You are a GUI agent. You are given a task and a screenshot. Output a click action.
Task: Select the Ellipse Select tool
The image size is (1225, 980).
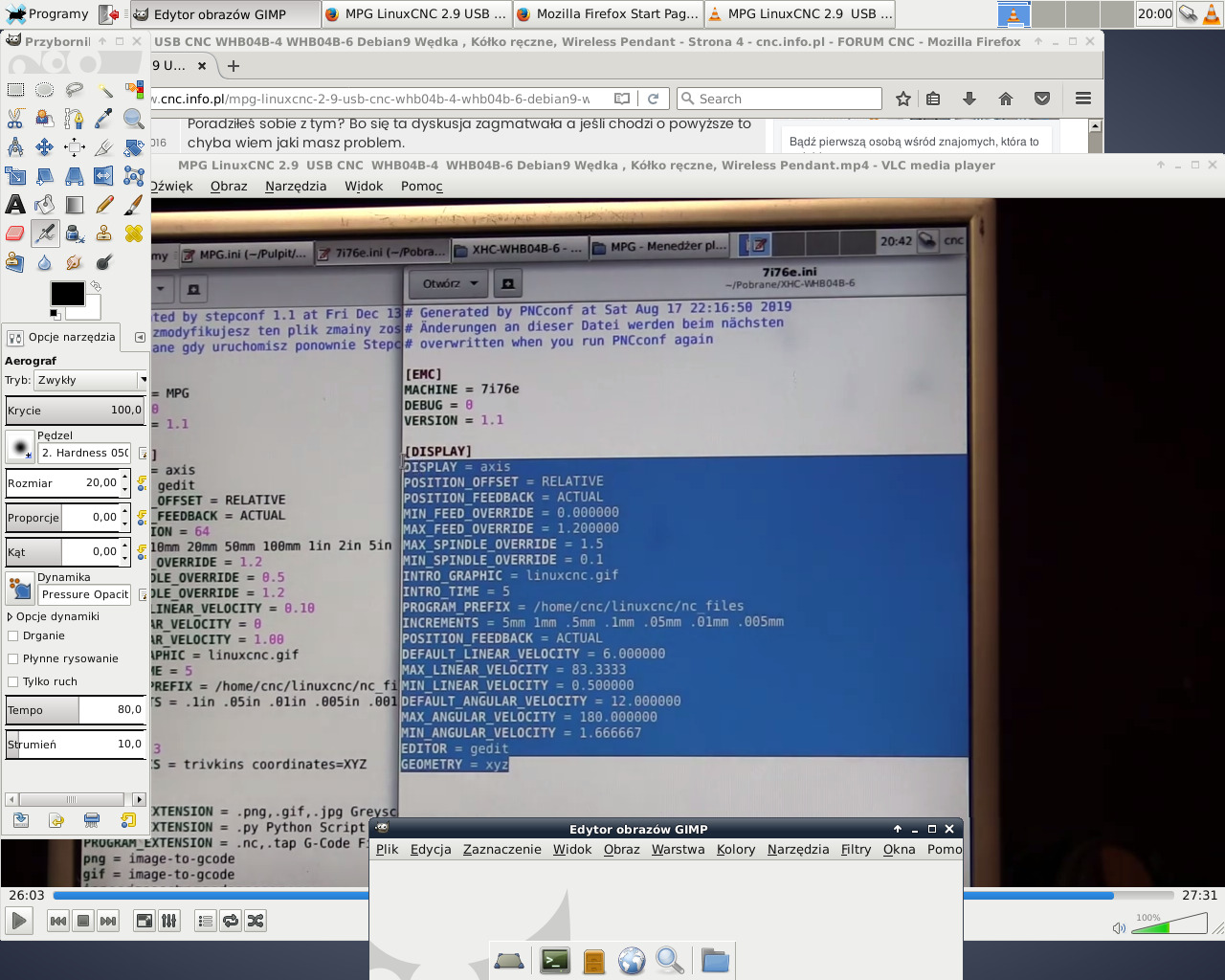(x=44, y=90)
